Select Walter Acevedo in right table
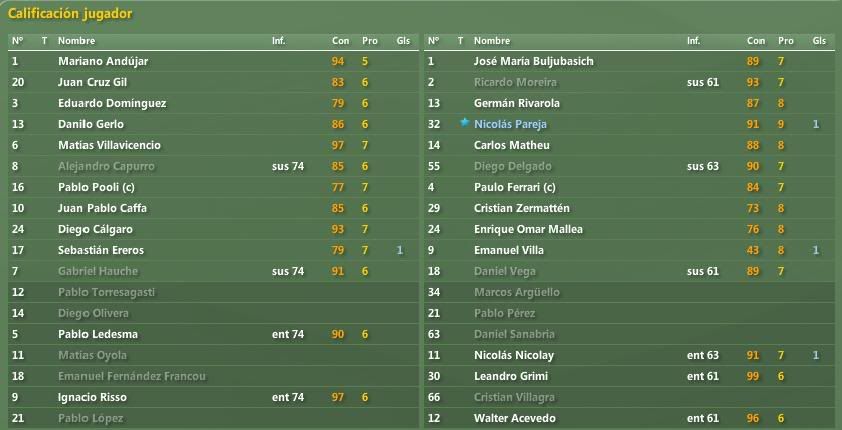Viewport: 842px width, 430px height. (629, 418)
